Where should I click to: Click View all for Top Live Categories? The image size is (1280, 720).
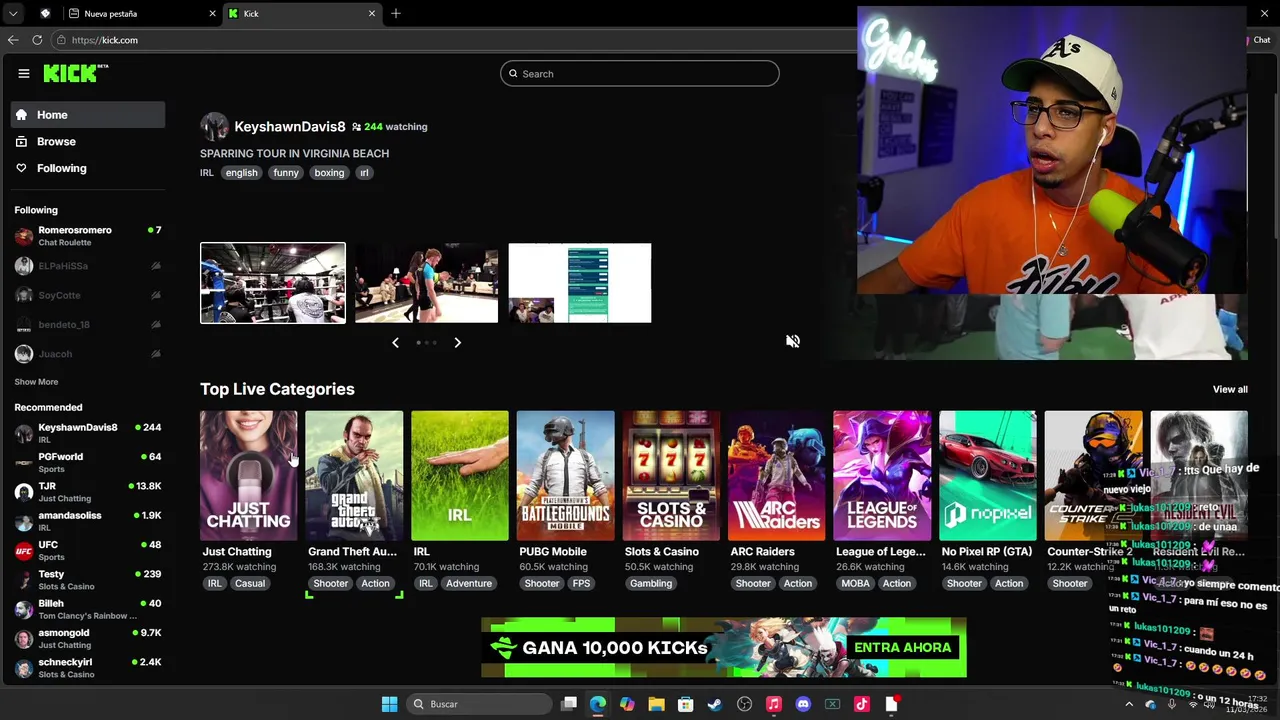click(1230, 390)
